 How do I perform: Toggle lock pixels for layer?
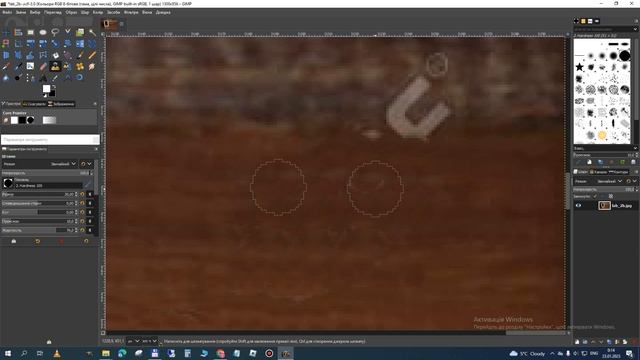(595, 196)
